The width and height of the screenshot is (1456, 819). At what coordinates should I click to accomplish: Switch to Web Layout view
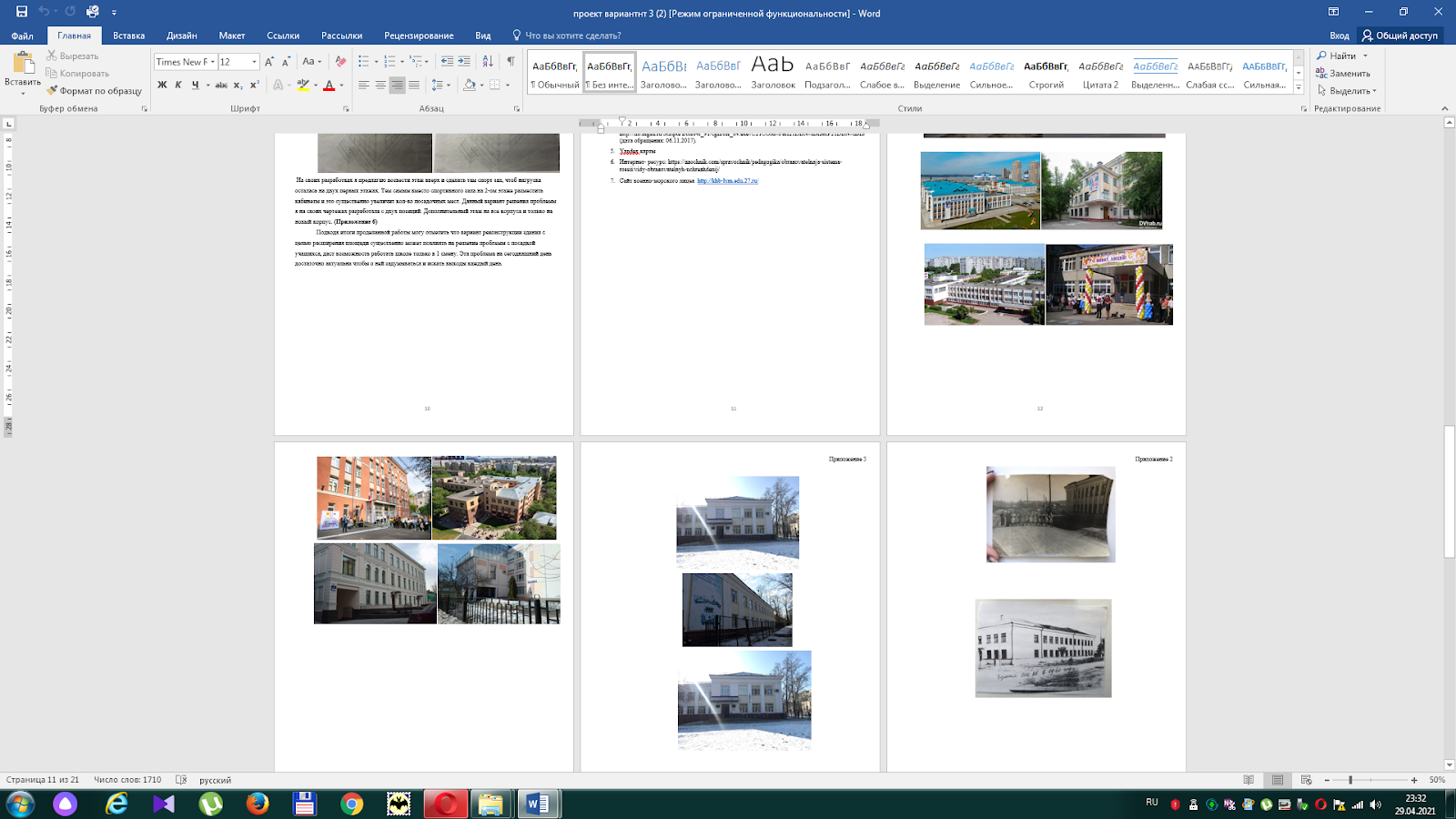(x=1306, y=780)
